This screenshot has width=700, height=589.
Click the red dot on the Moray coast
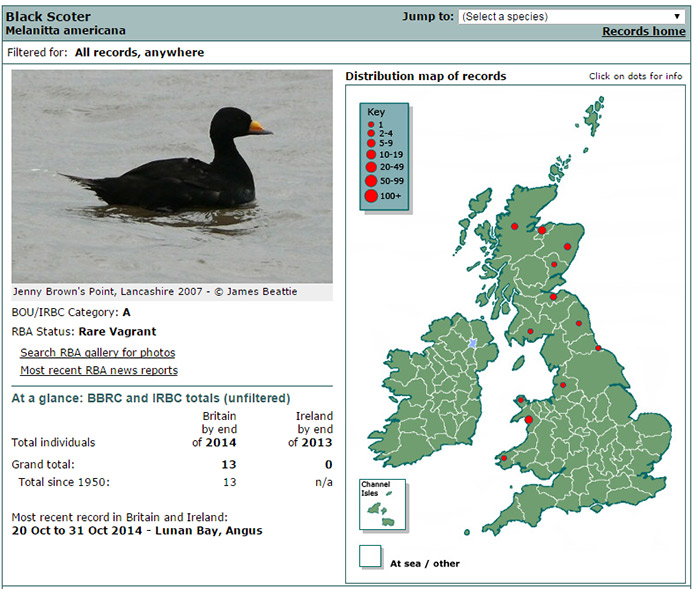tap(542, 230)
